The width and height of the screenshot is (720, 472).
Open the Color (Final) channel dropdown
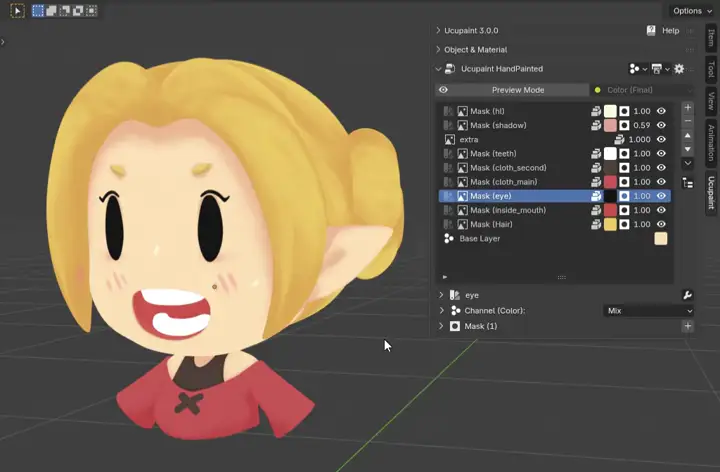[642, 90]
